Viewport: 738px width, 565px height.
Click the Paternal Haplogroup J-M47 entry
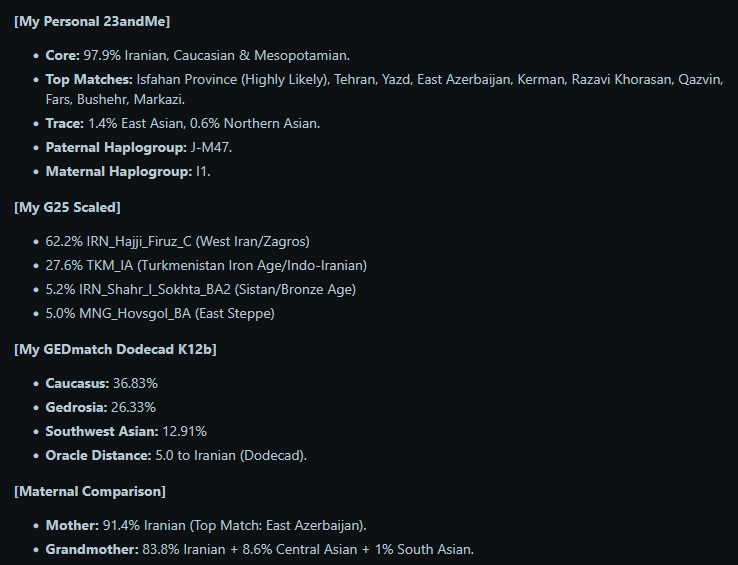pyautogui.click(x=139, y=147)
